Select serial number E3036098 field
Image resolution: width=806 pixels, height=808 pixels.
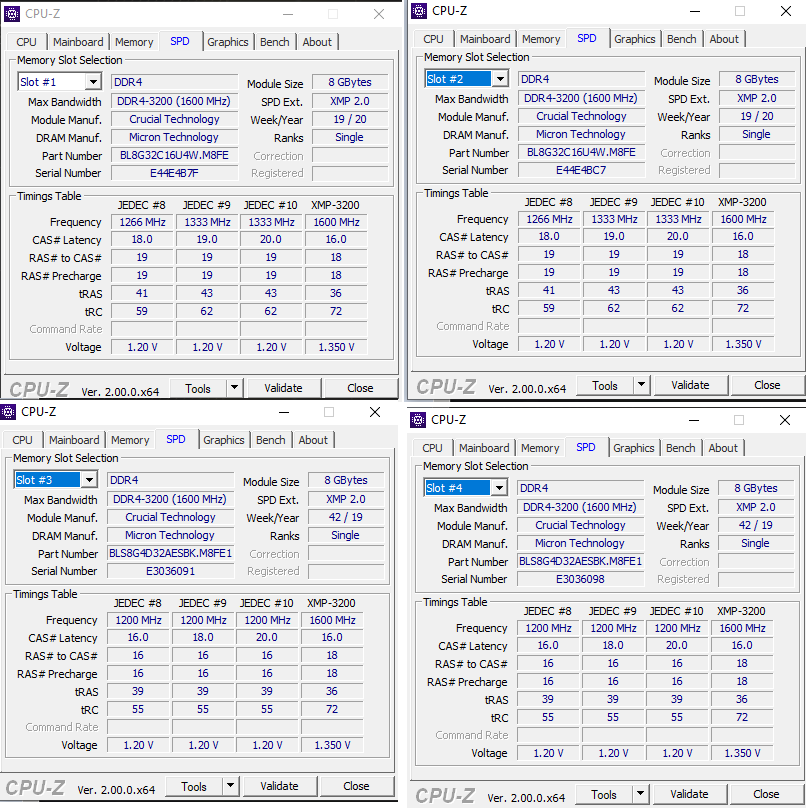click(x=580, y=579)
